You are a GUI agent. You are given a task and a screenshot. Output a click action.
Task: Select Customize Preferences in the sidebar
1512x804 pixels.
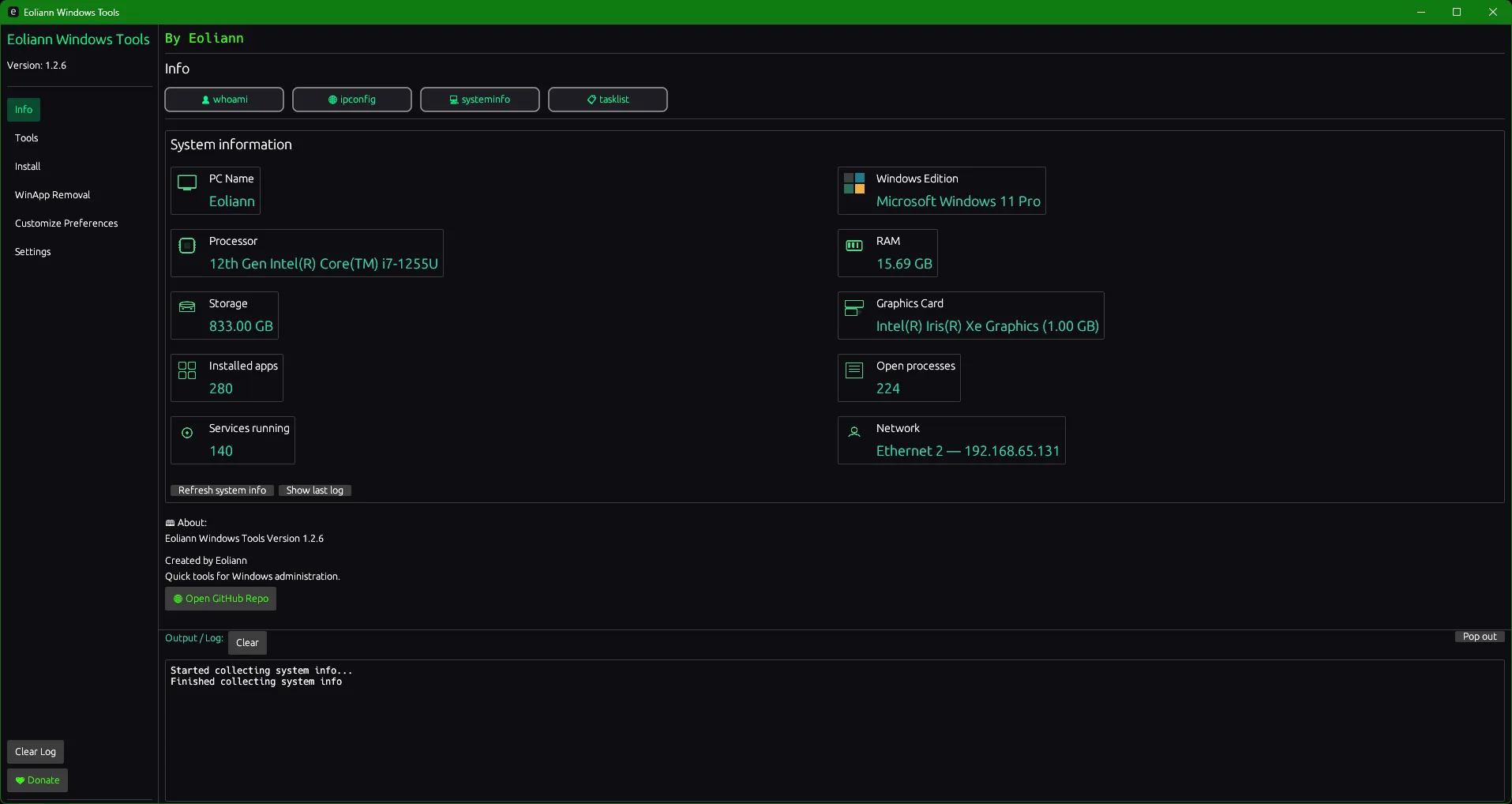click(66, 223)
